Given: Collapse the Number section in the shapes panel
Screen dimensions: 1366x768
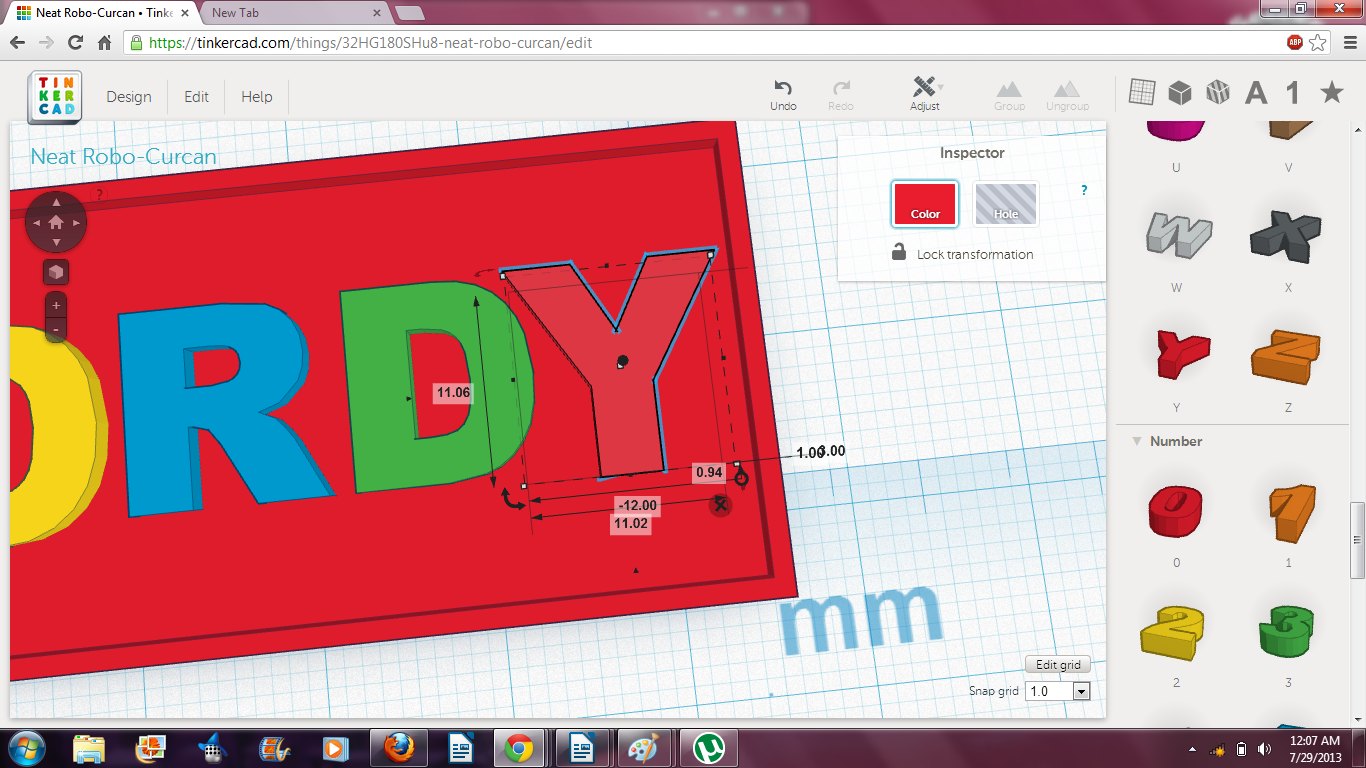Looking at the screenshot, I should click(1138, 441).
